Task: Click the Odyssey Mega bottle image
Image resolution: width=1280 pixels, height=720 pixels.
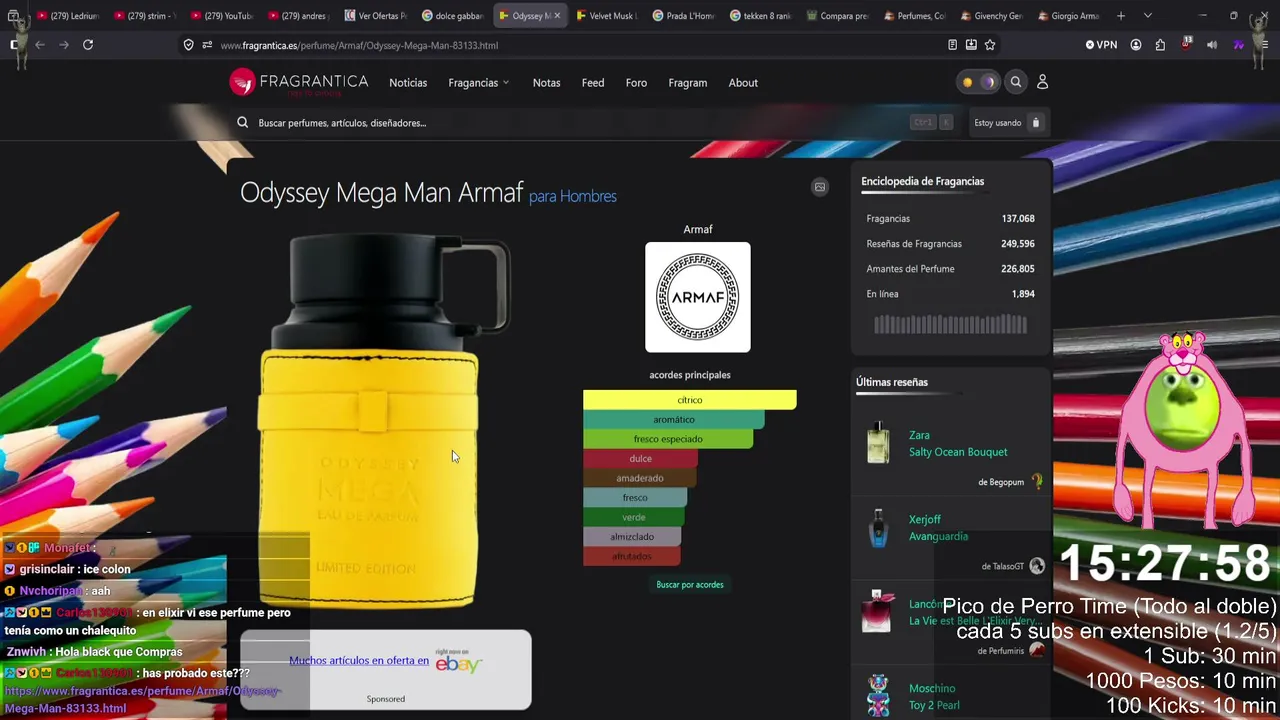Action: (x=385, y=422)
